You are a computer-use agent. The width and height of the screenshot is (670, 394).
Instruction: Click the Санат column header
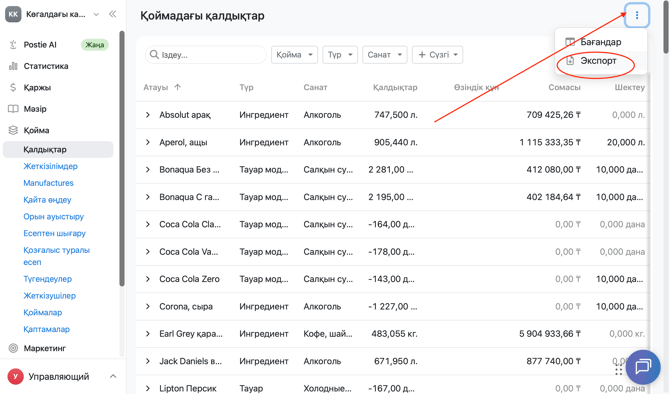tap(315, 87)
